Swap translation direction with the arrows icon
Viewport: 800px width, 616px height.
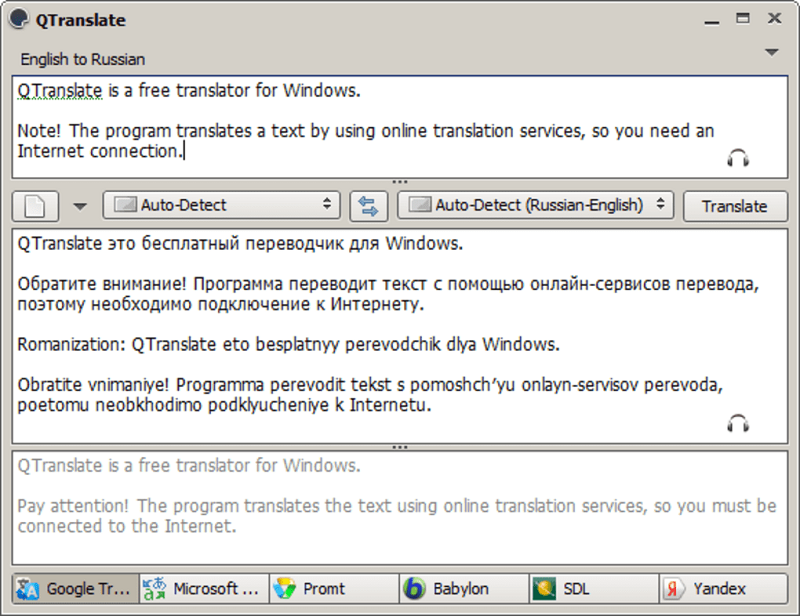point(368,206)
